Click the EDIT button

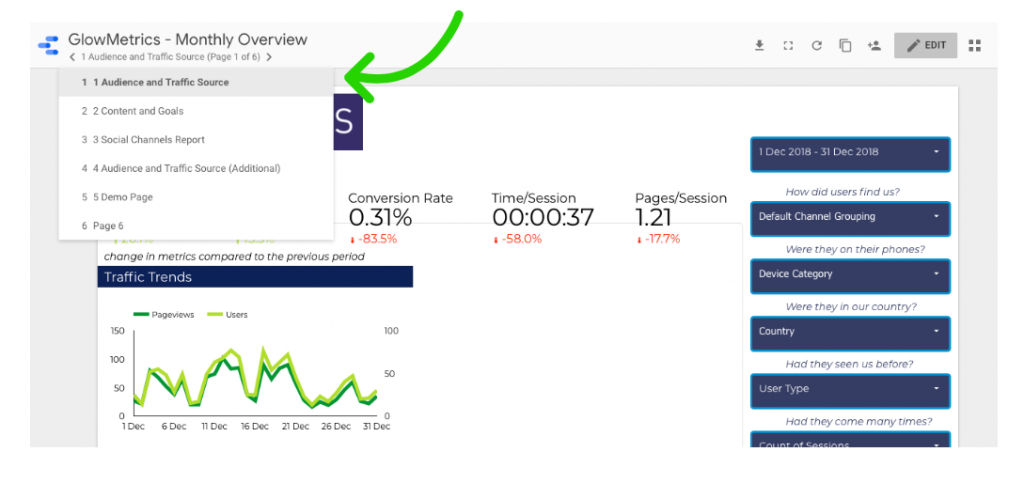(925, 45)
